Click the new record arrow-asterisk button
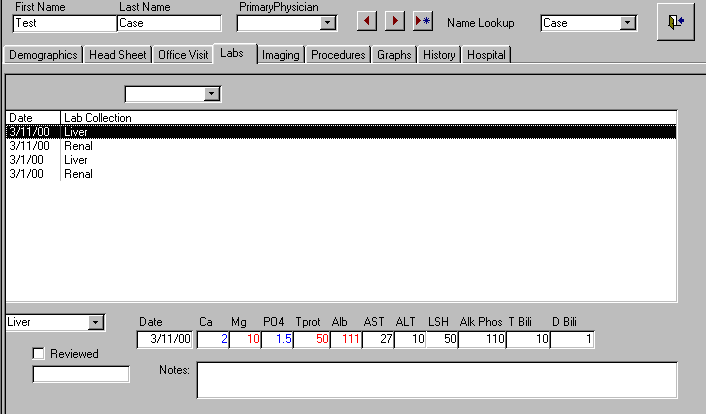 tap(422, 22)
